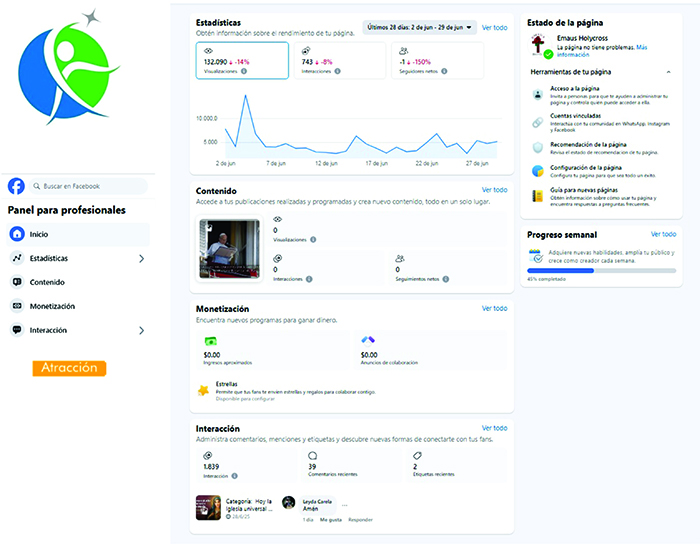Click the Estrellas star icon
This screenshot has width=700, height=549.
204,390
